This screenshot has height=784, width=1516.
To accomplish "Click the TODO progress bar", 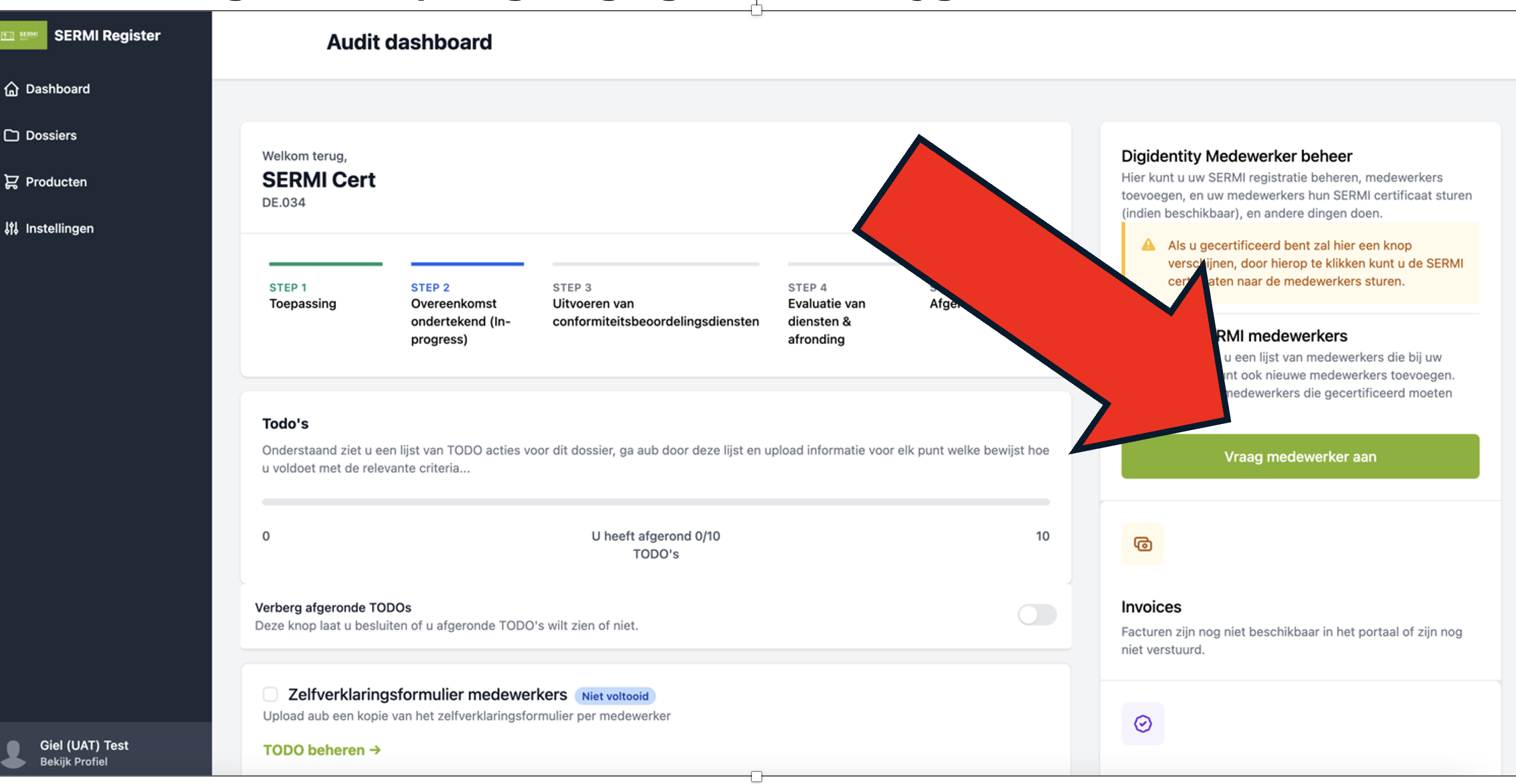I will tap(655, 501).
